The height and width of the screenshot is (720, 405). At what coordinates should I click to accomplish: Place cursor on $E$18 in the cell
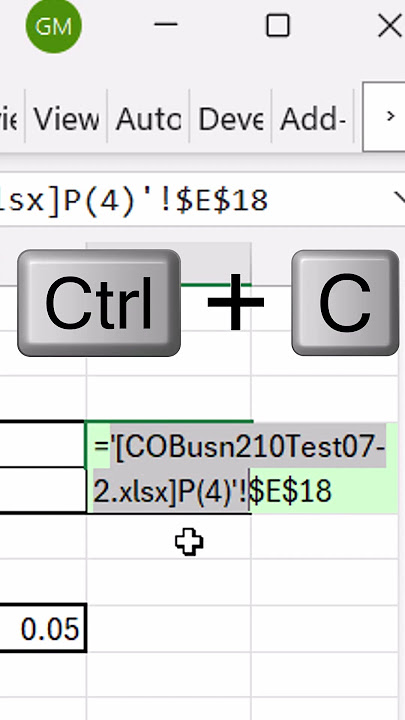pos(290,491)
